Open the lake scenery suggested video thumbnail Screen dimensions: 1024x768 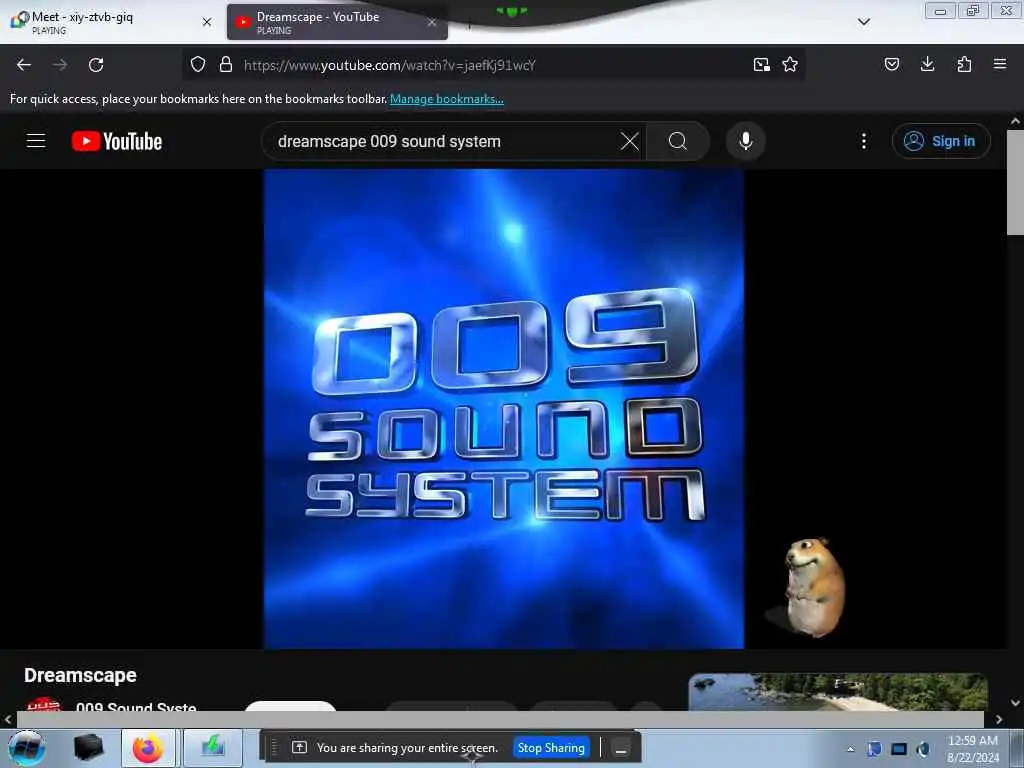tap(838, 692)
